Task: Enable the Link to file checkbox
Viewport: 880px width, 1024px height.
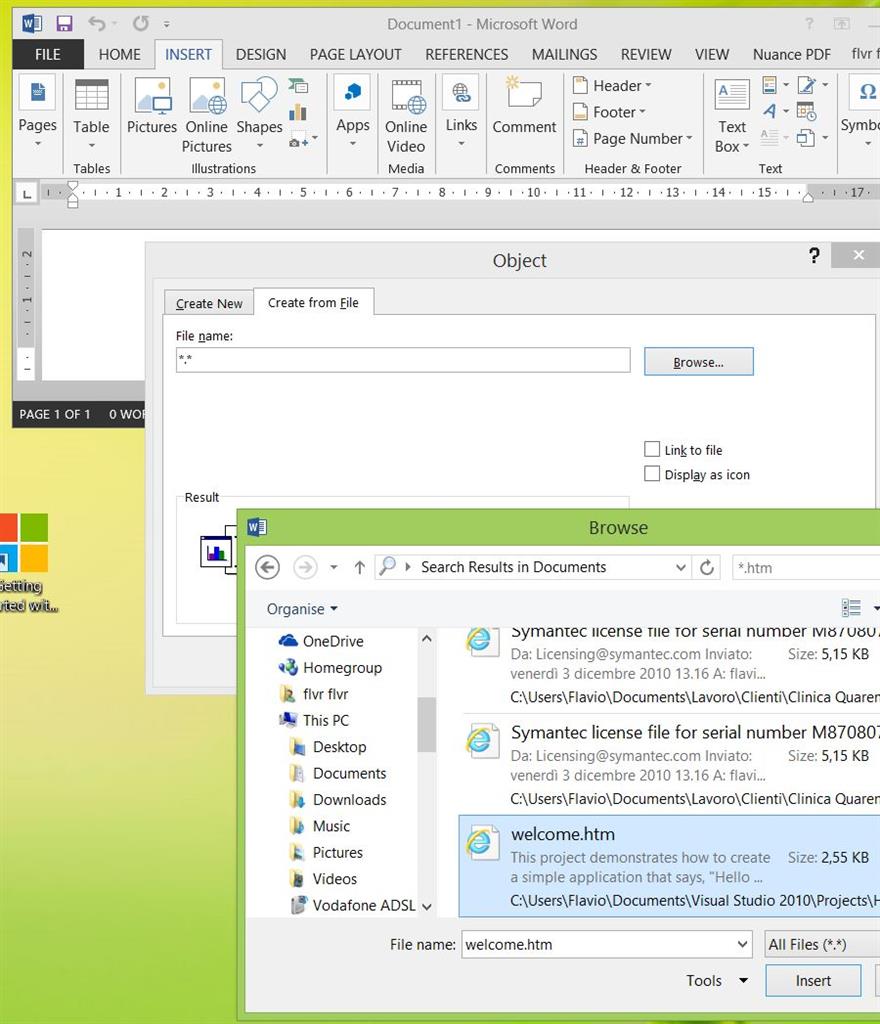Action: [x=652, y=449]
